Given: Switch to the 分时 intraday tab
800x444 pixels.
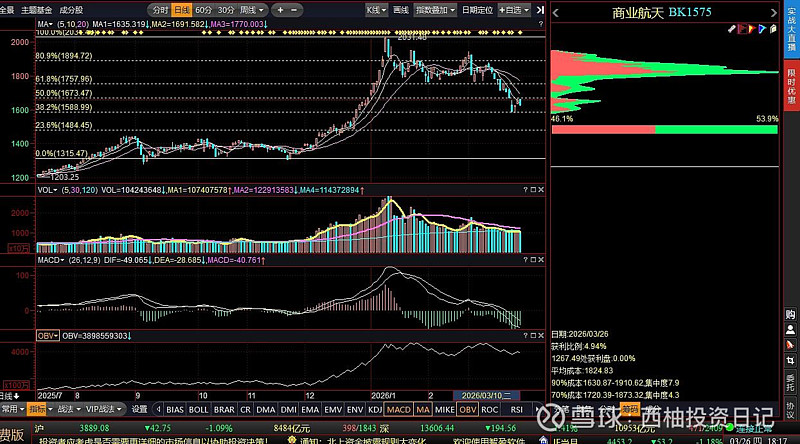Looking at the screenshot, I should tap(160, 10).
